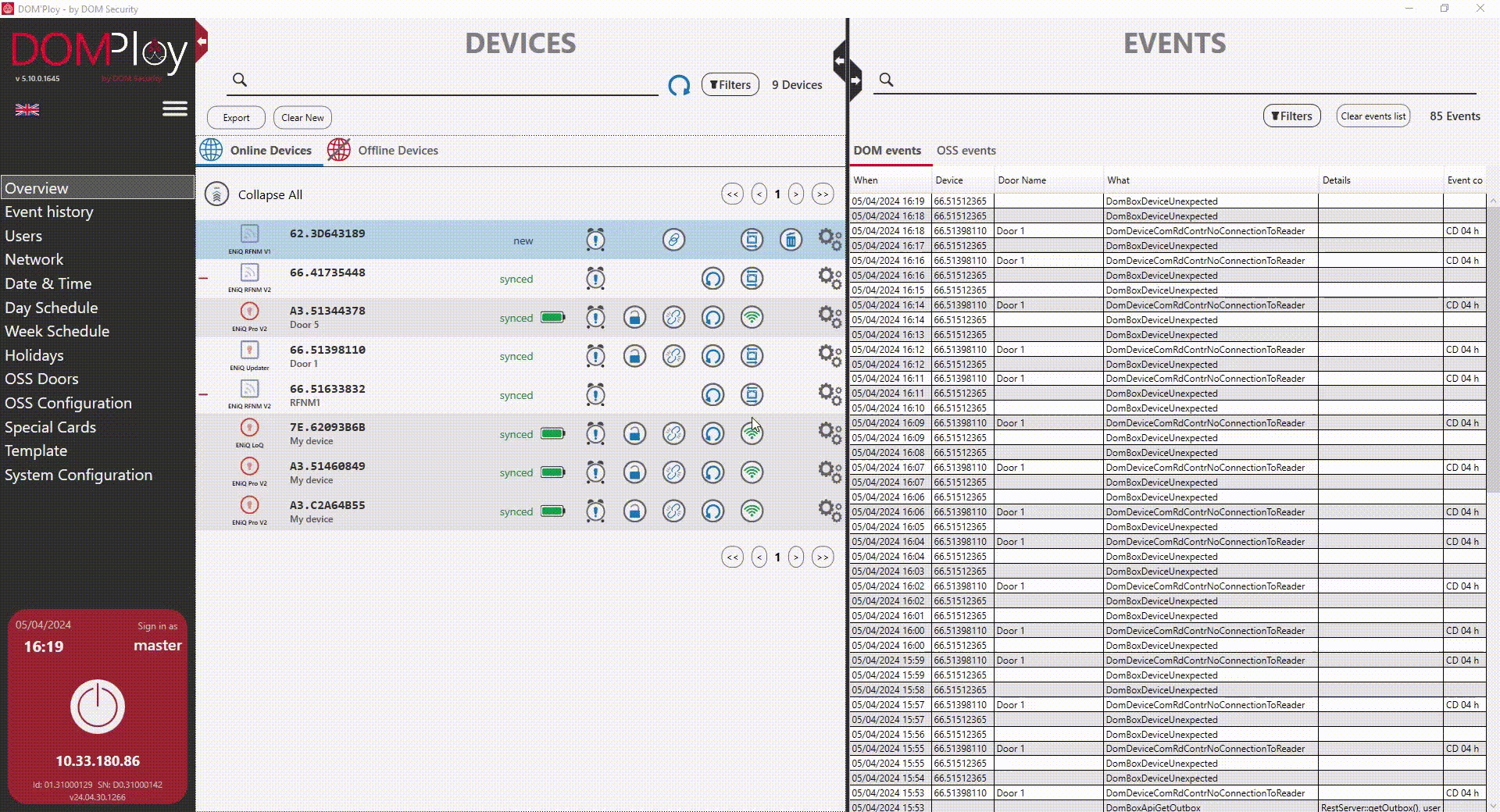Click the alarm clock icon for device 66.41735448
This screenshot has height=812, width=1500.
[595, 279]
